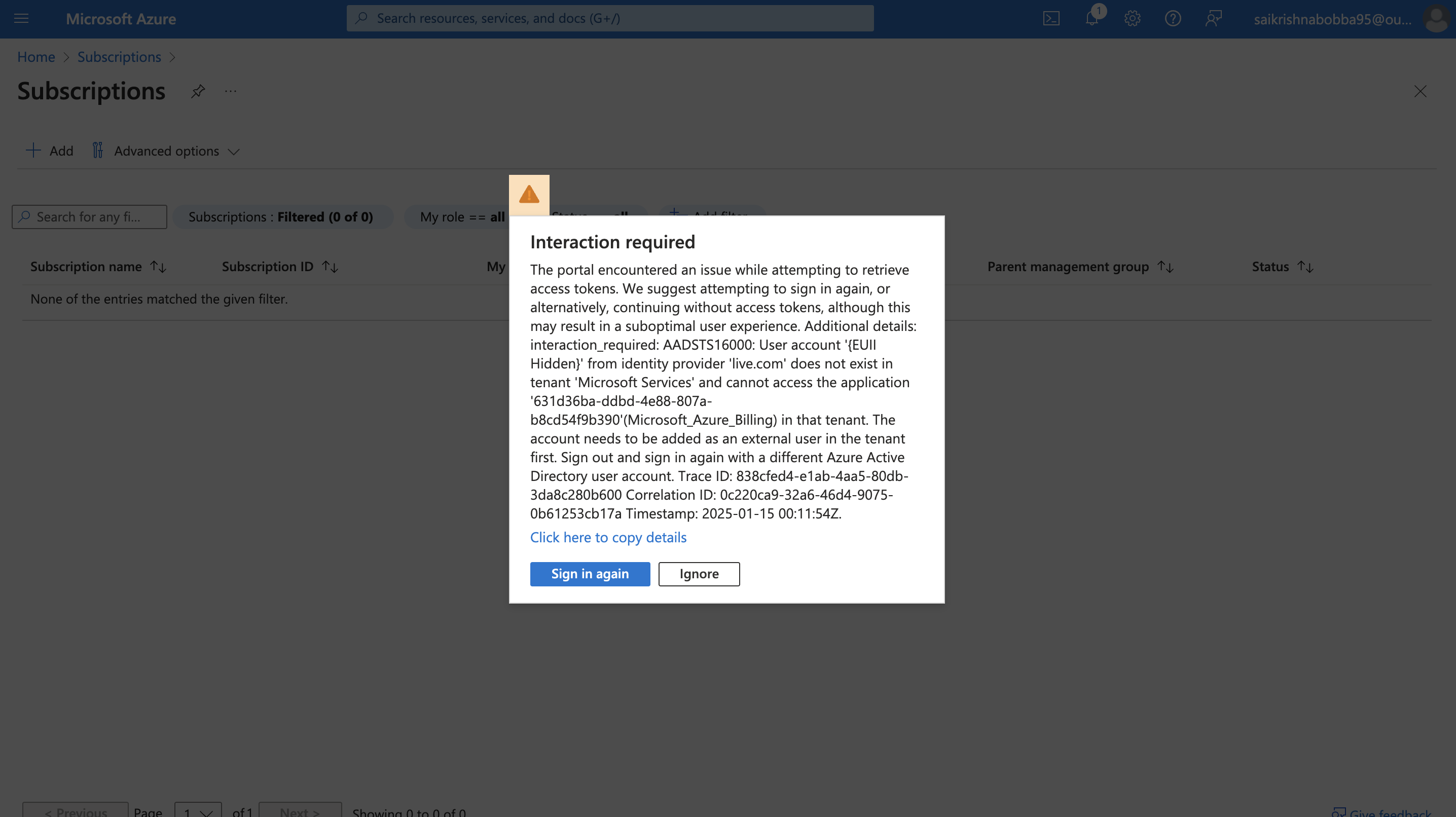Click 'None of the entries matched' text
The image size is (1456, 817).
(159, 299)
